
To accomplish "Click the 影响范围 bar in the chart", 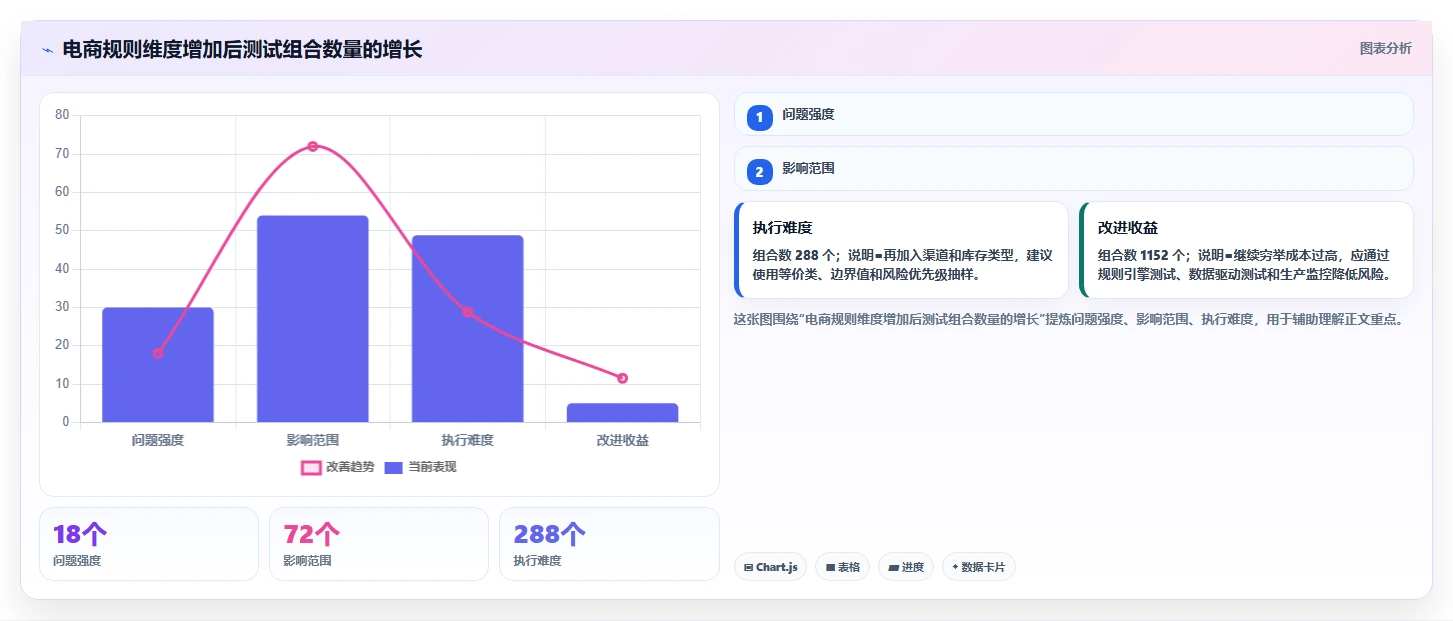I will coord(313,319).
